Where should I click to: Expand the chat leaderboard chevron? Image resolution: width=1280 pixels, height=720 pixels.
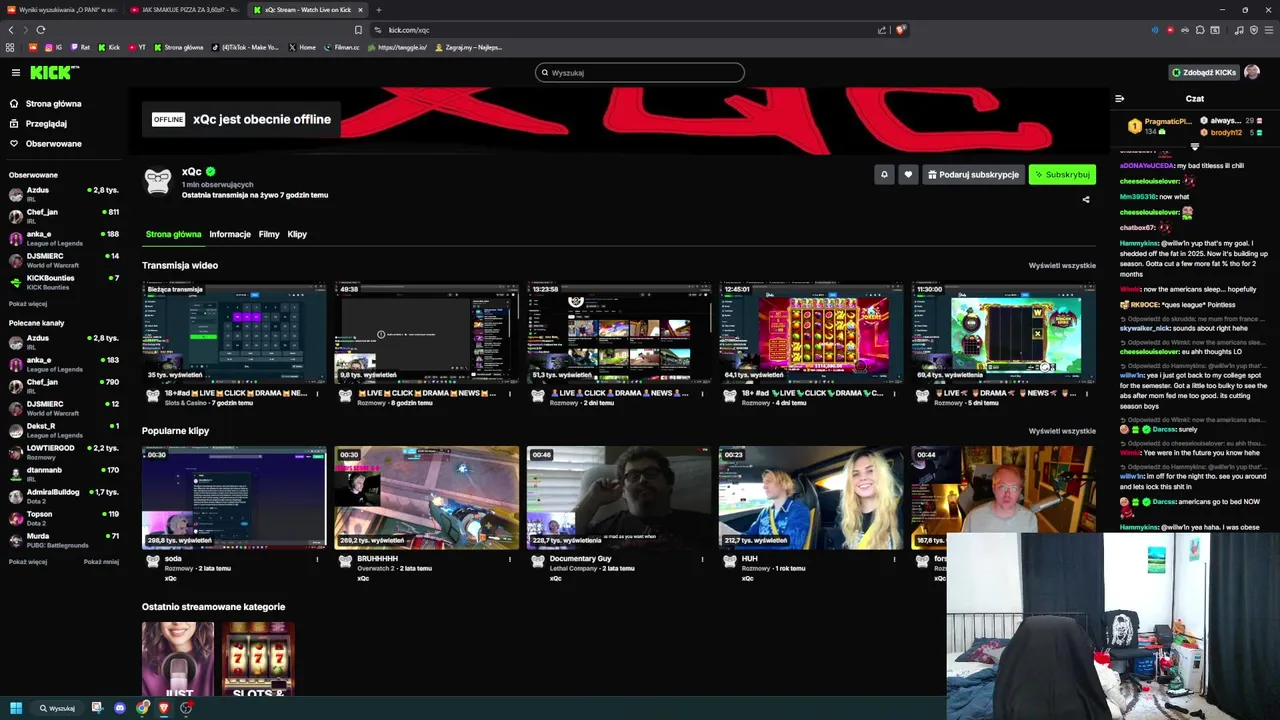click(1194, 146)
